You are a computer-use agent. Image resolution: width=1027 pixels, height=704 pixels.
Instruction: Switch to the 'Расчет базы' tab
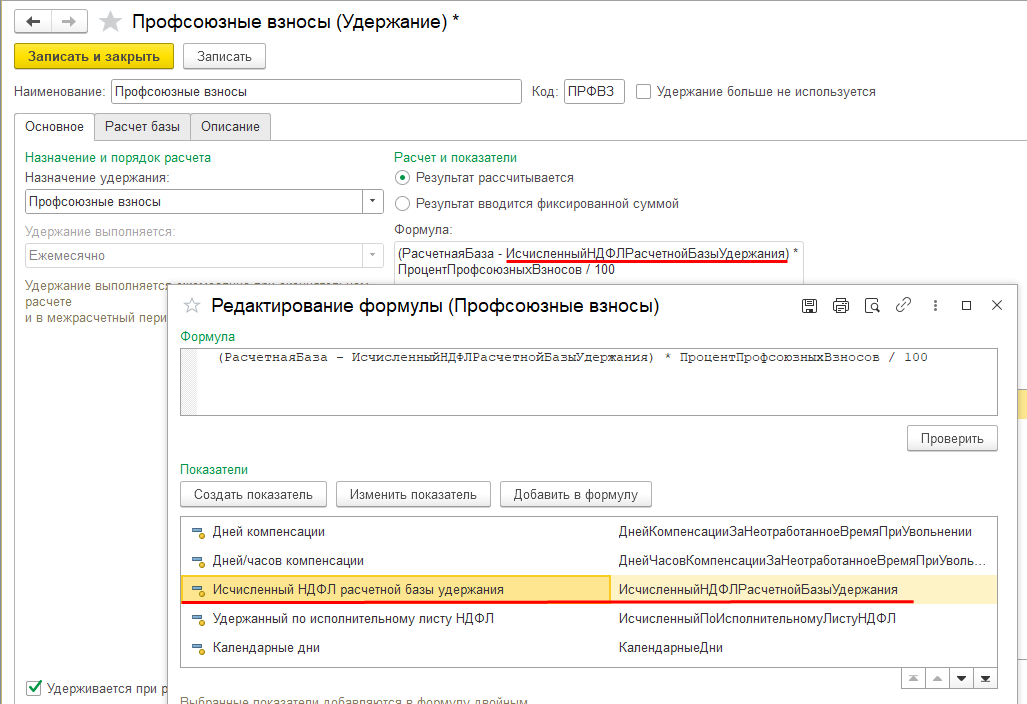[x=142, y=127]
